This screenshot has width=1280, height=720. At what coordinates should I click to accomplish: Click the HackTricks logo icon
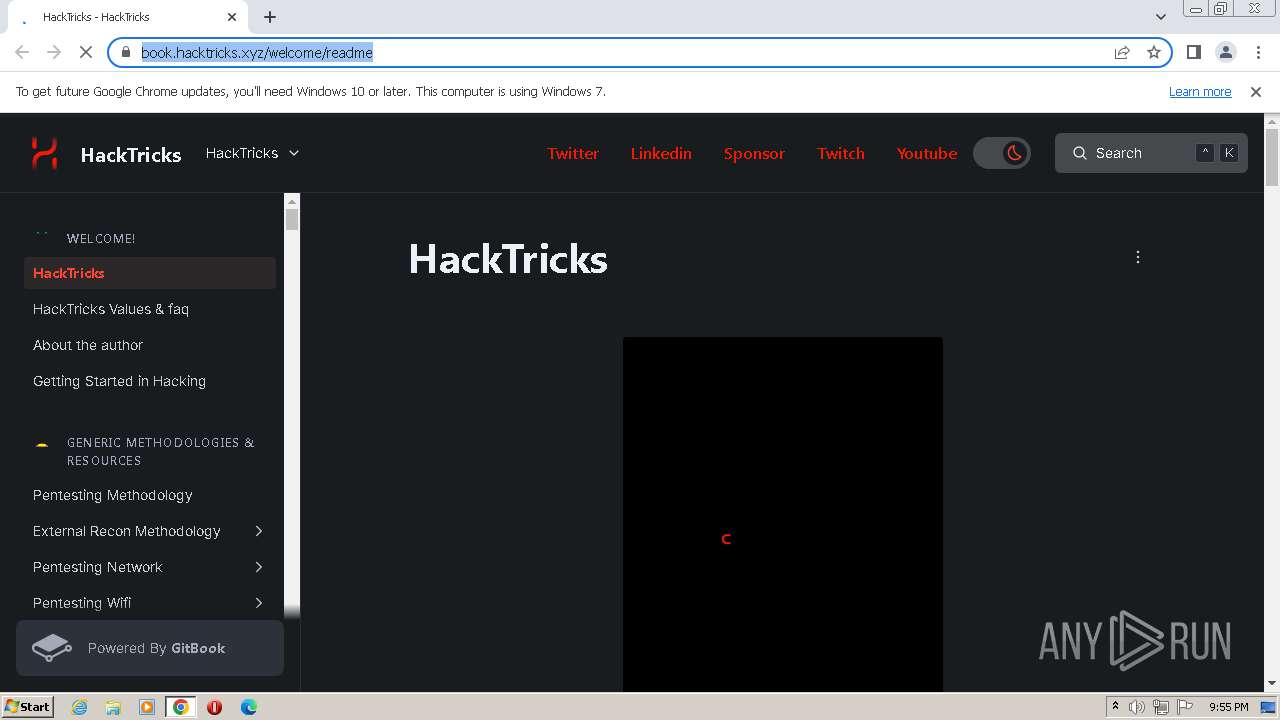pos(44,153)
